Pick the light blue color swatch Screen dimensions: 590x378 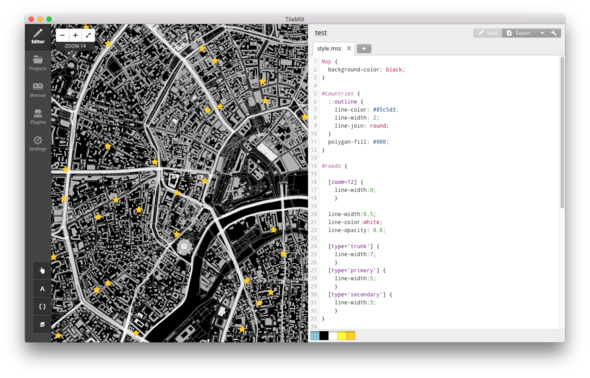click(x=315, y=335)
